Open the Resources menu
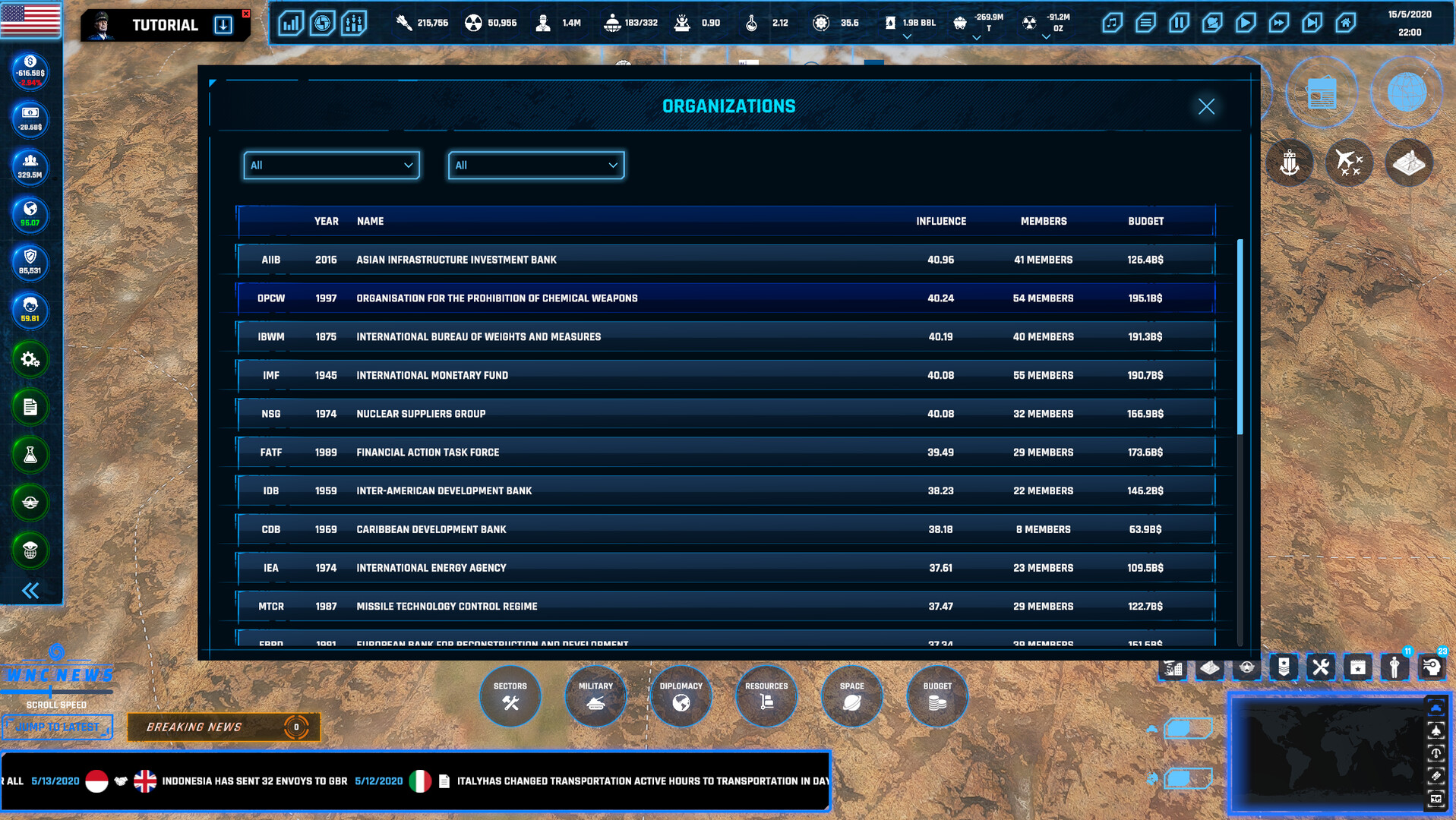The width and height of the screenshot is (1456, 820). 766,696
